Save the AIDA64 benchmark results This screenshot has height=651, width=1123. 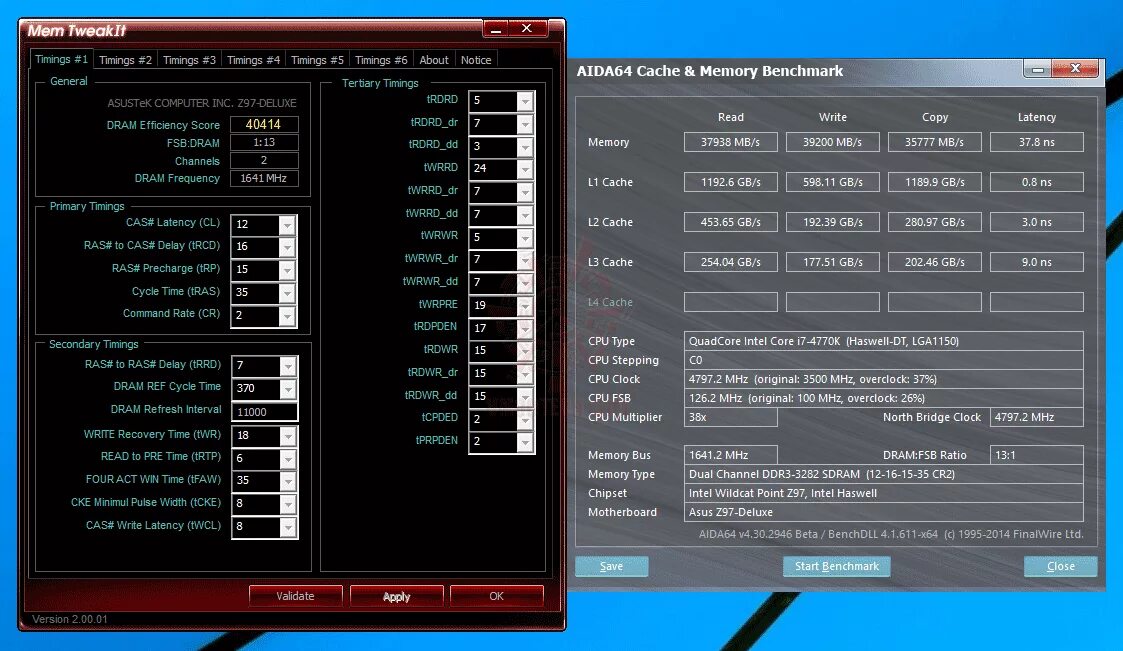[611, 566]
